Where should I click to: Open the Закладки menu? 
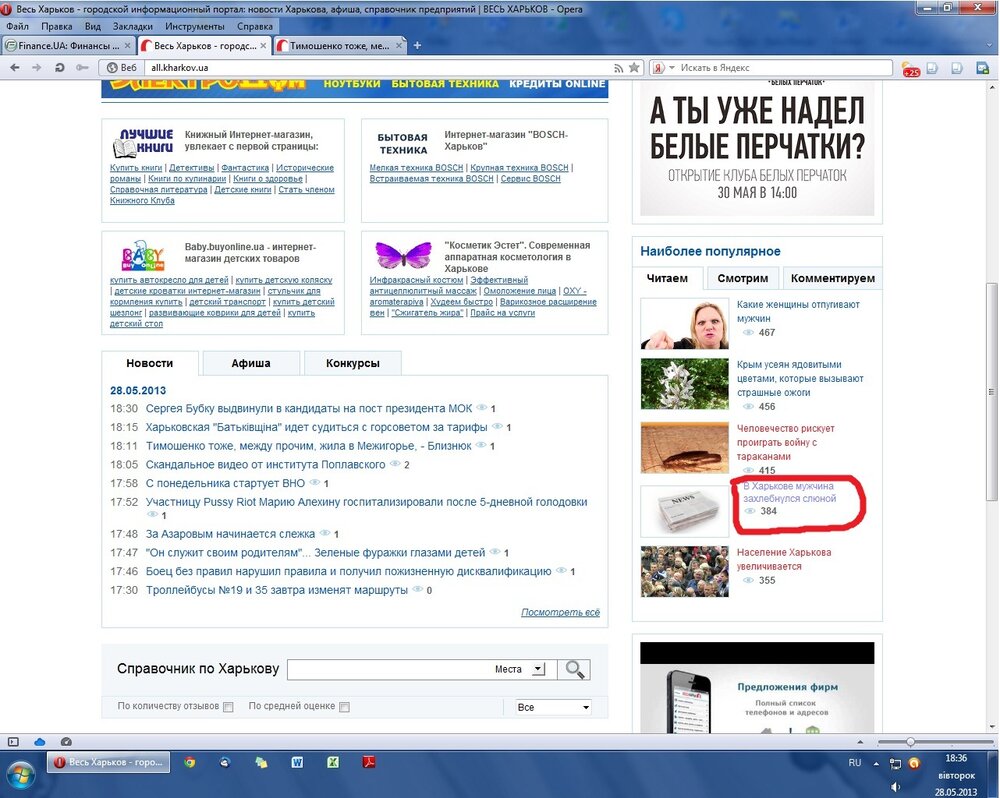pos(133,26)
